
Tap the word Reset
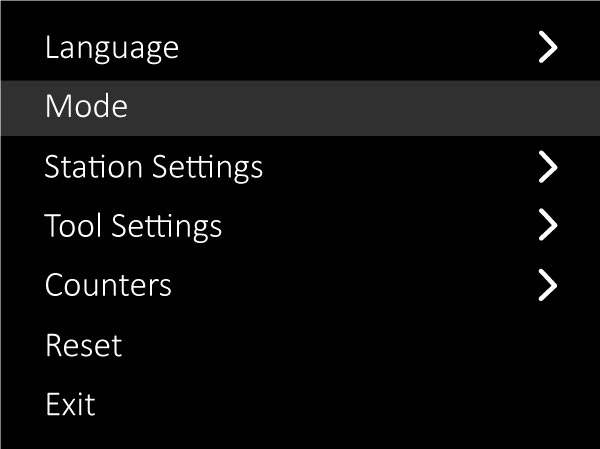click(x=83, y=345)
